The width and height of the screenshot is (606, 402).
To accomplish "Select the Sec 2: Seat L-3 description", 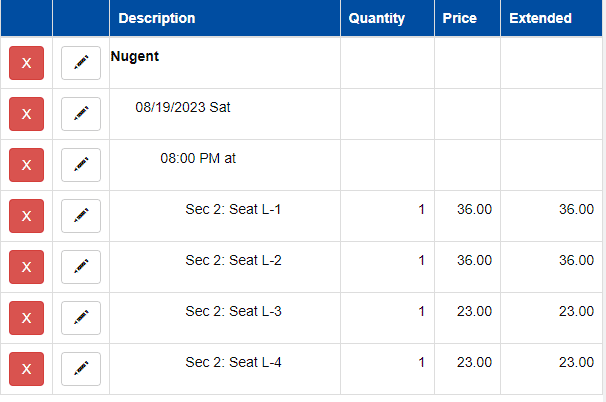I will (233, 311).
